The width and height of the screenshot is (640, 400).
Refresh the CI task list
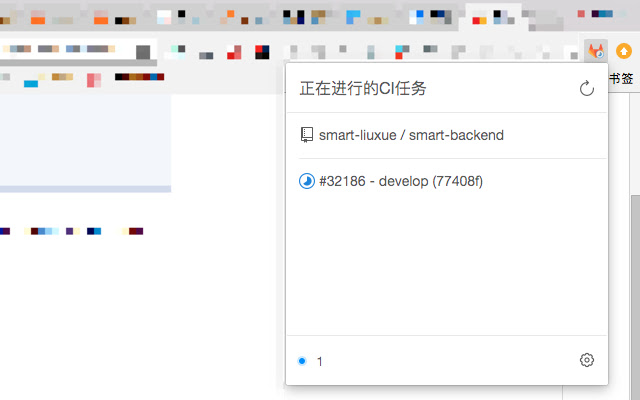tap(587, 88)
